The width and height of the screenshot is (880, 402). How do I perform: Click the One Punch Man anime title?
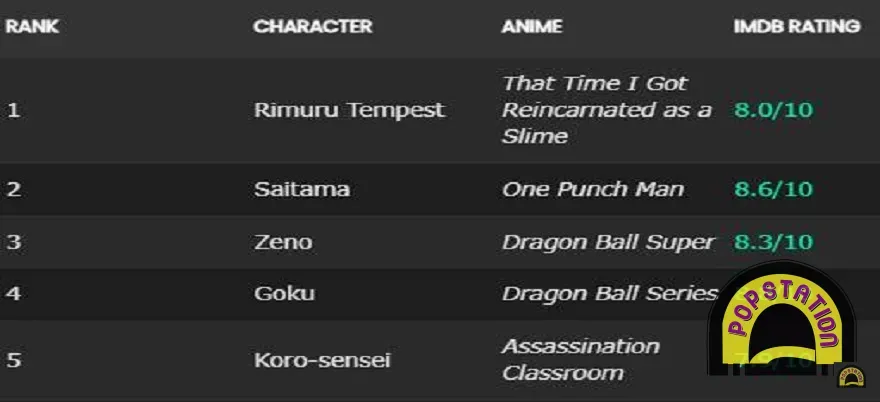pyautogui.click(x=593, y=189)
